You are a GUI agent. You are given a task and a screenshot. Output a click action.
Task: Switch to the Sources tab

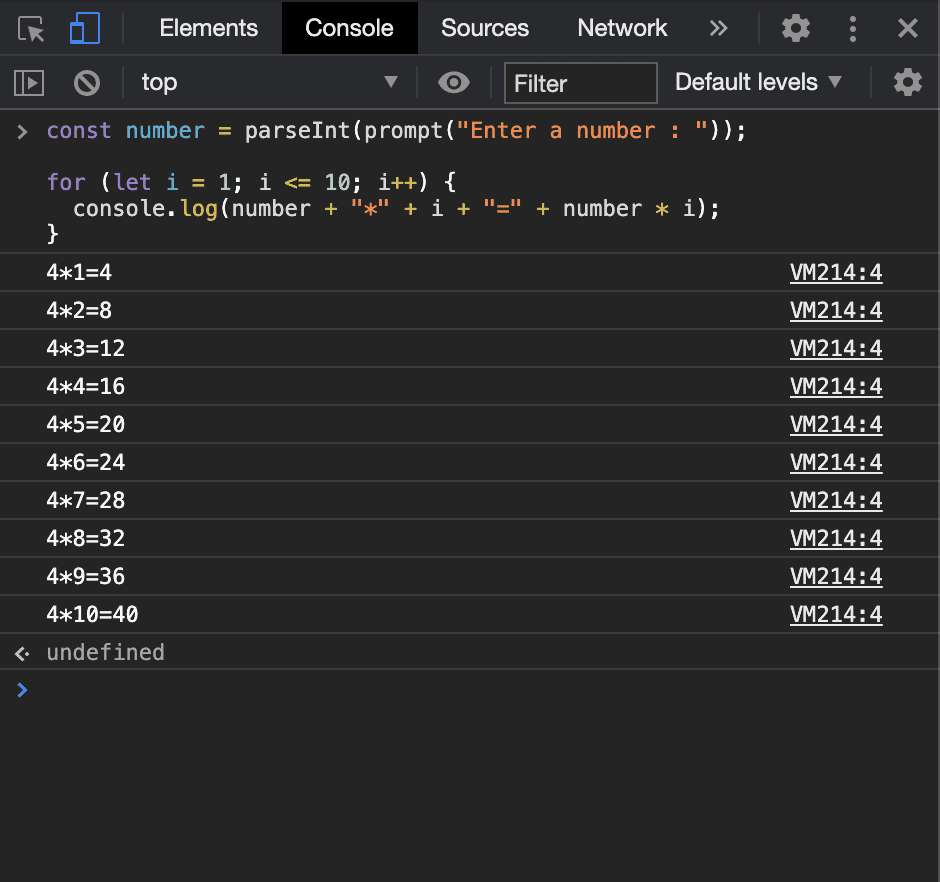[x=484, y=28]
